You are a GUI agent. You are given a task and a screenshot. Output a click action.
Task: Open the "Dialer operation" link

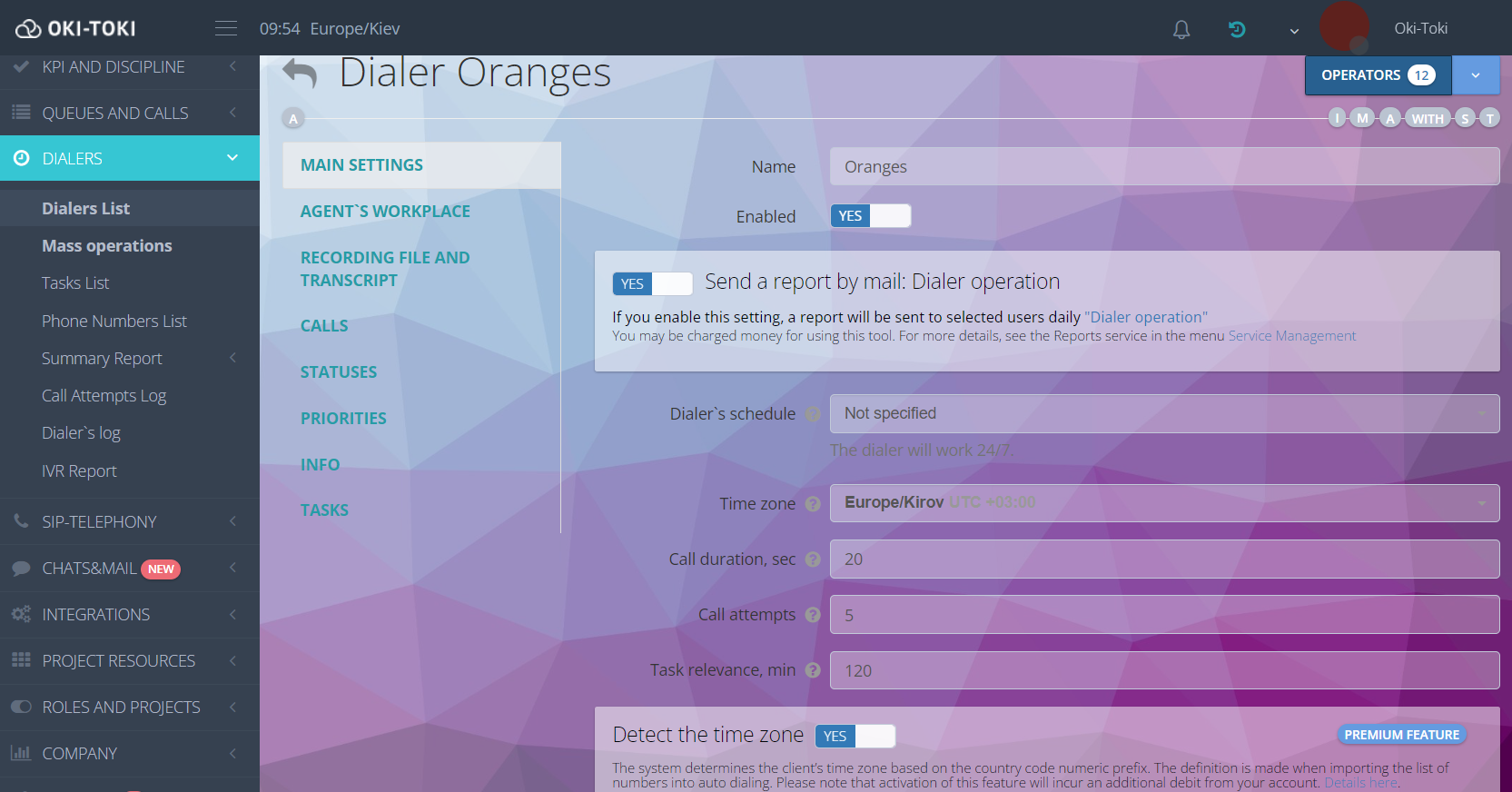[x=1146, y=317]
